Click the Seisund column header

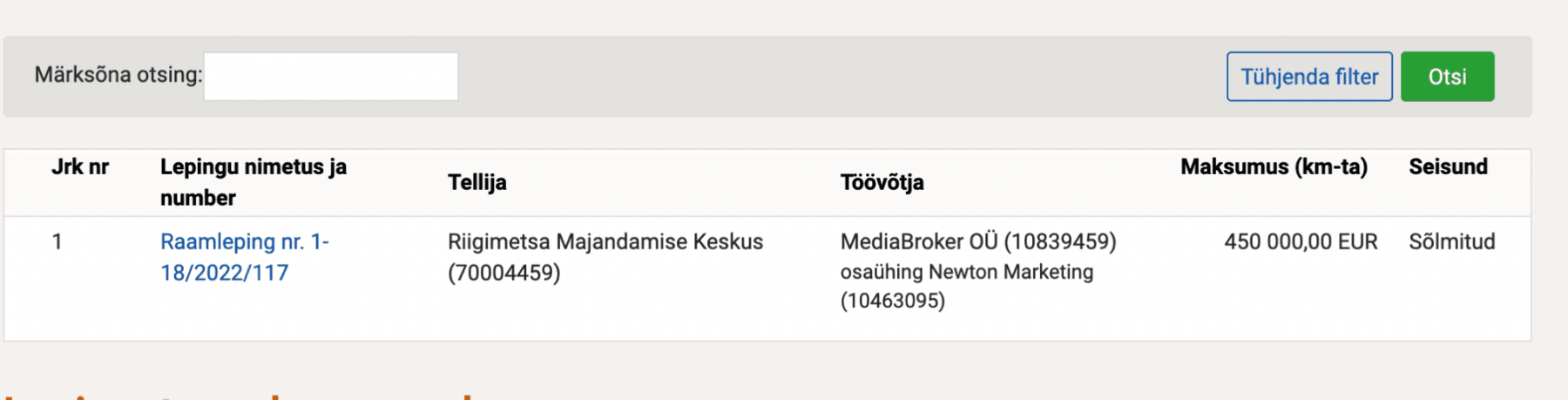coord(1448,166)
